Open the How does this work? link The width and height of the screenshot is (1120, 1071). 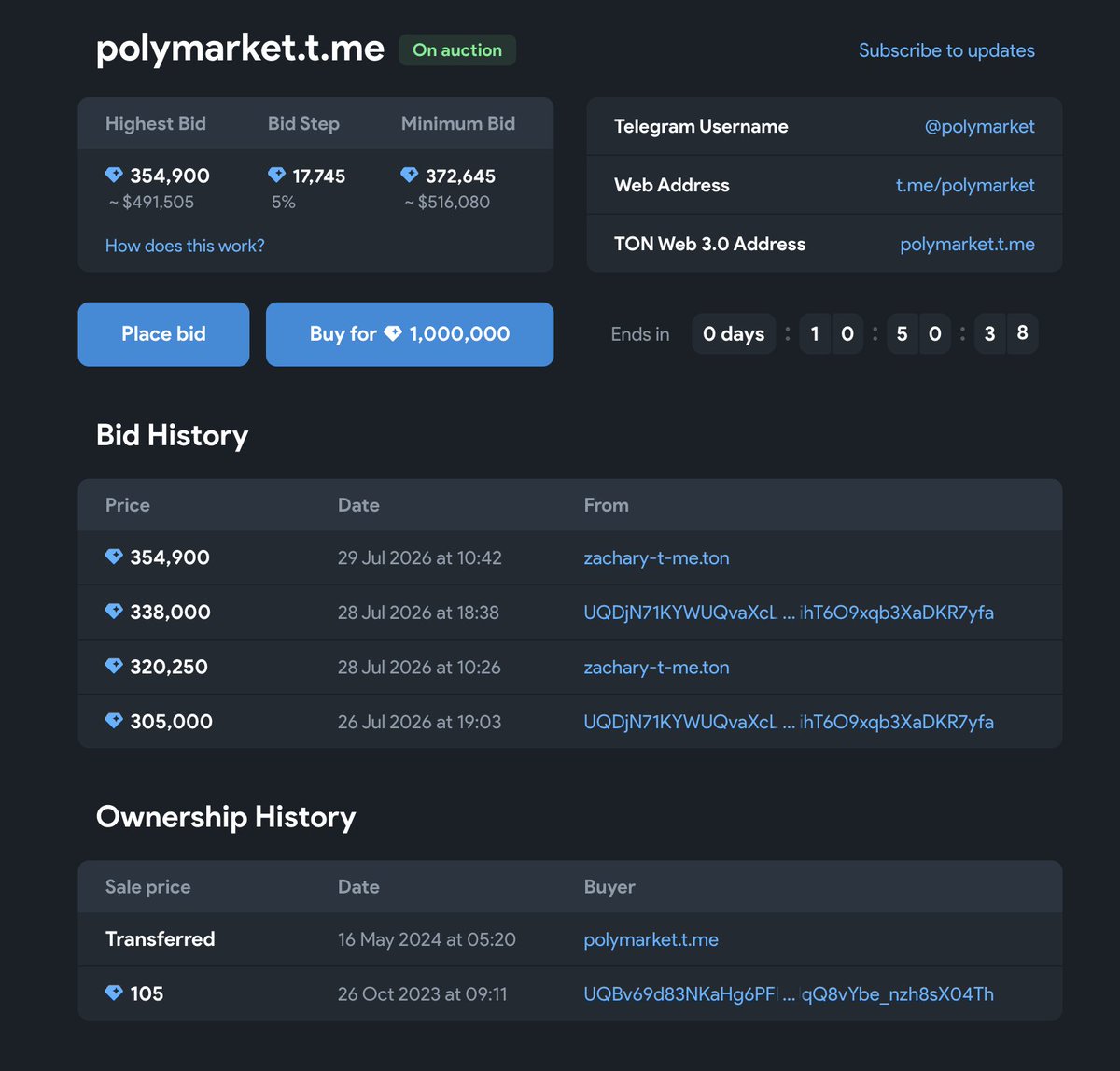click(185, 246)
